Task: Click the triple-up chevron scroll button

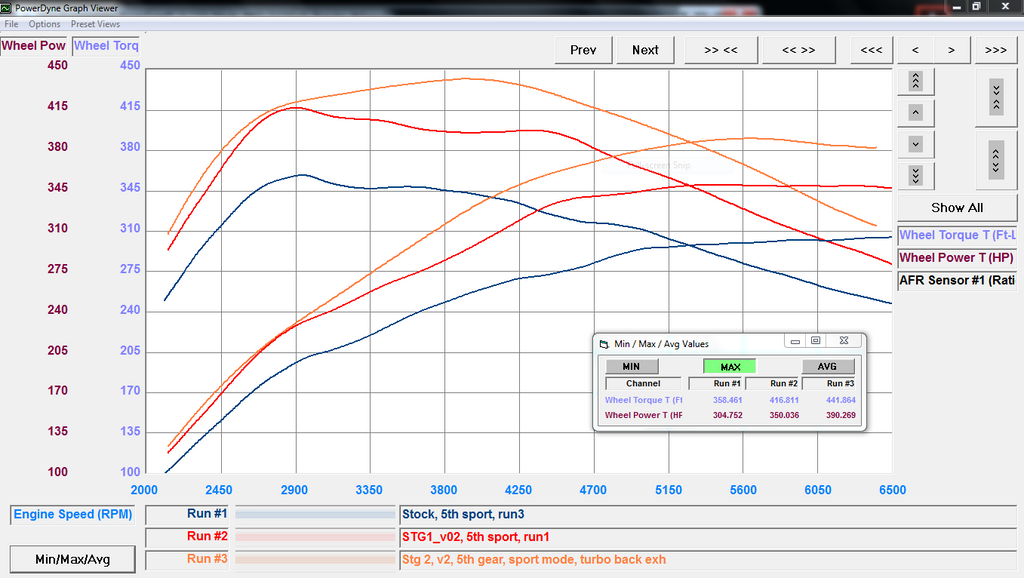Action: 915,81
